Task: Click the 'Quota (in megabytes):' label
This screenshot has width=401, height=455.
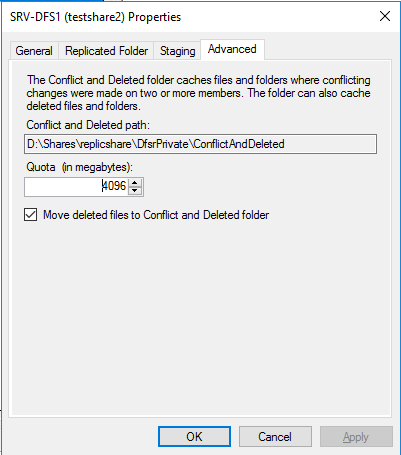Action: [79, 167]
